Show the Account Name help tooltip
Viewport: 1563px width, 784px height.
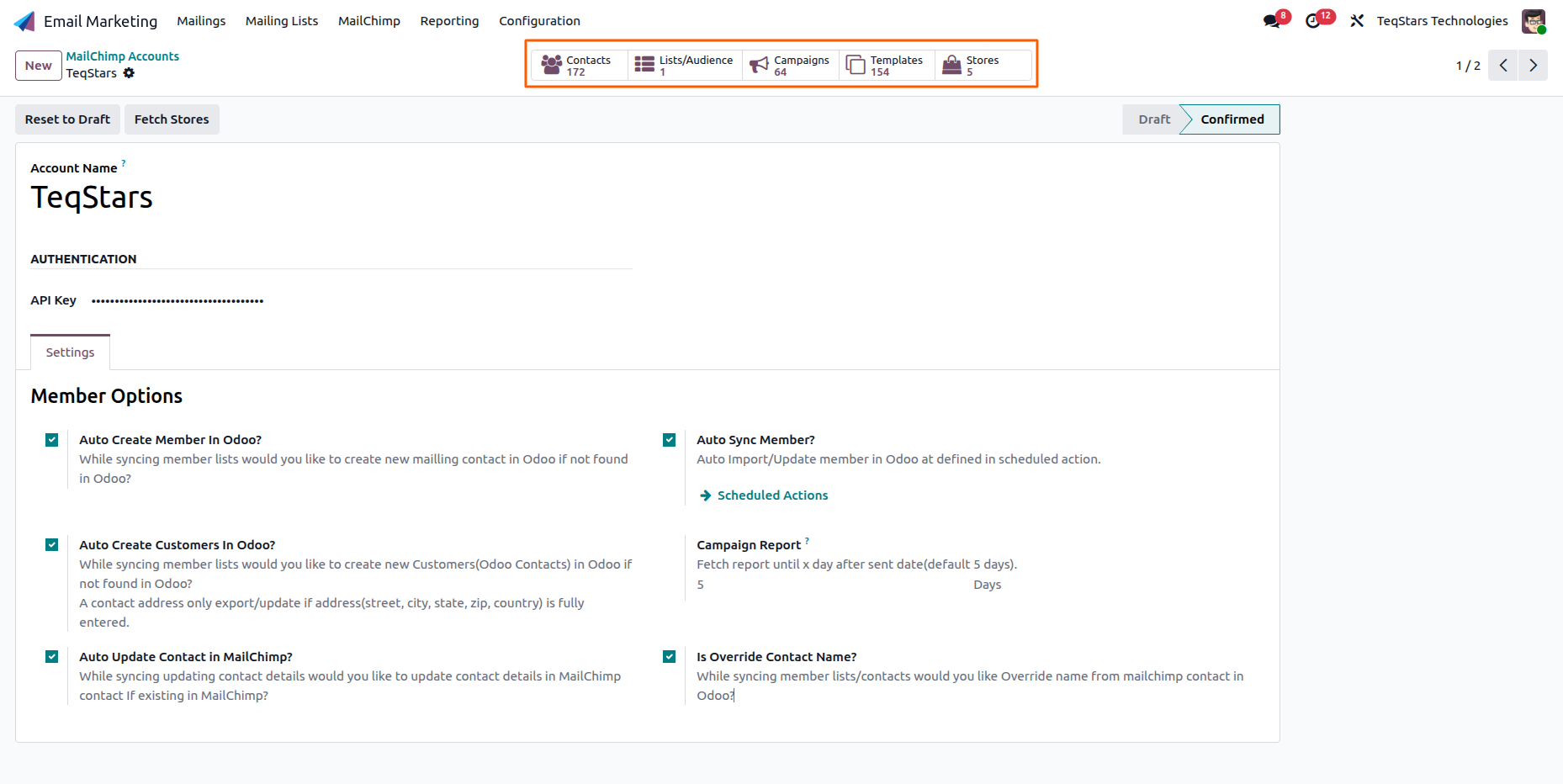[124, 163]
